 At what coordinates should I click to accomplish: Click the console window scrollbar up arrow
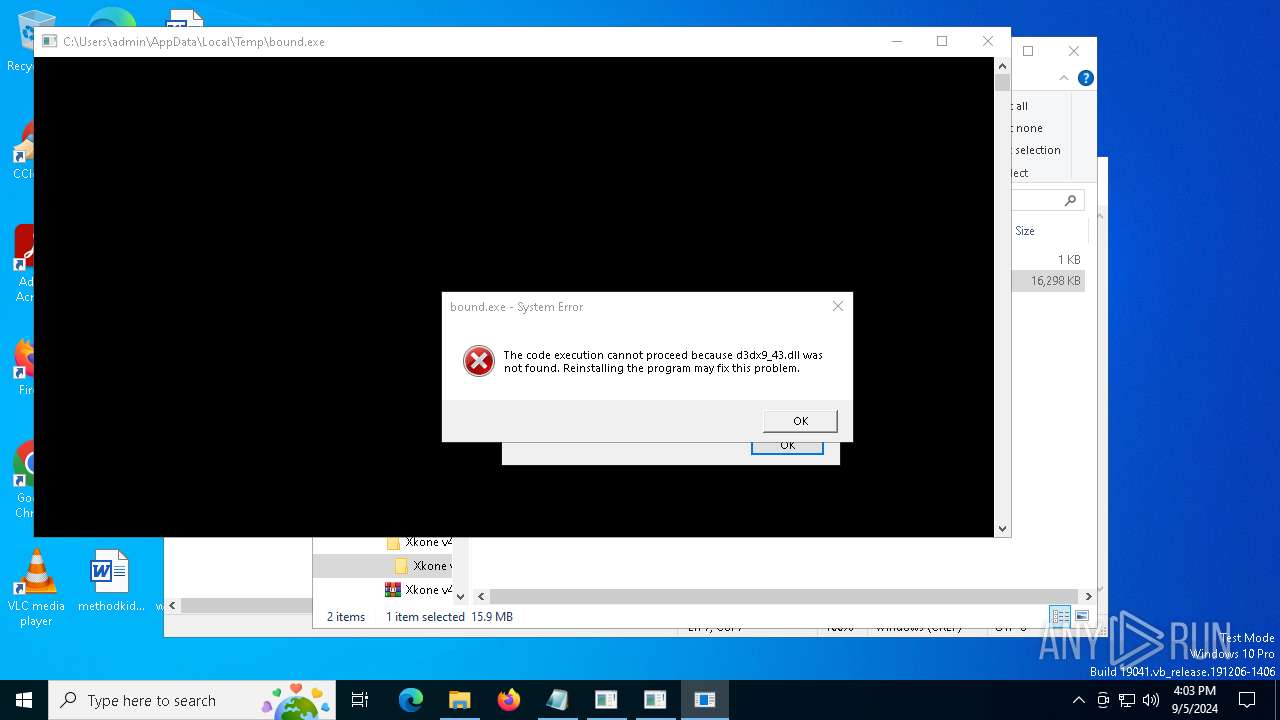click(1002, 66)
